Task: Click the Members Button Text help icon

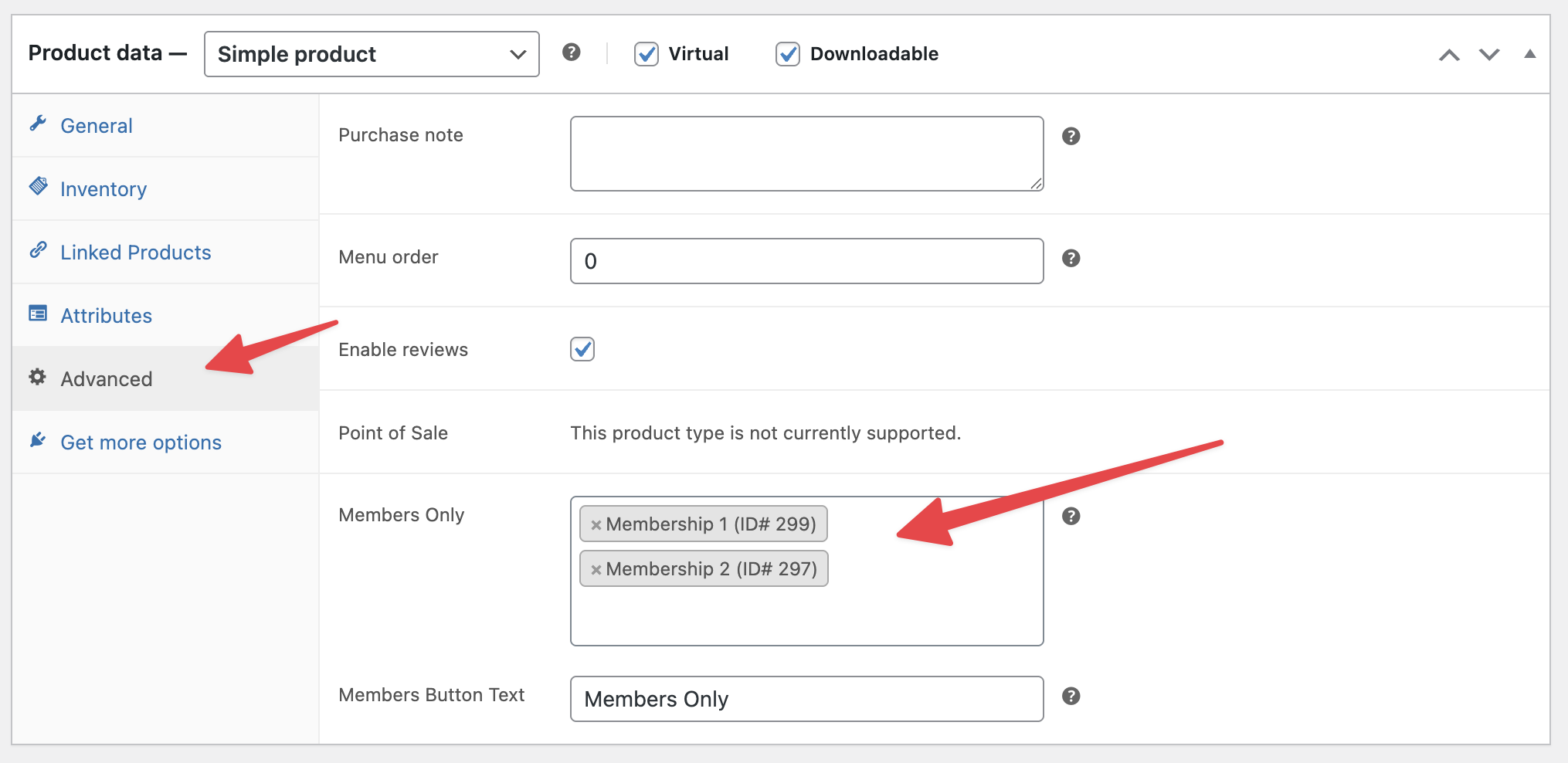Action: click(1071, 697)
